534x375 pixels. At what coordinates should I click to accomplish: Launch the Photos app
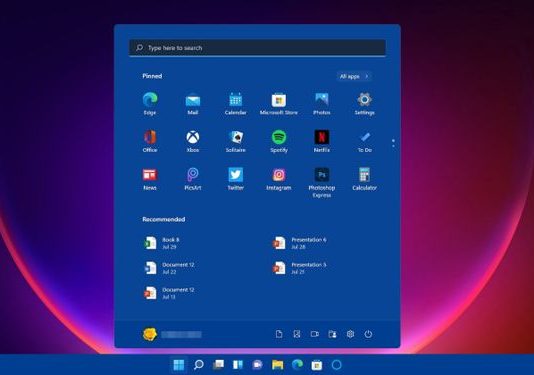click(x=321, y=104)
